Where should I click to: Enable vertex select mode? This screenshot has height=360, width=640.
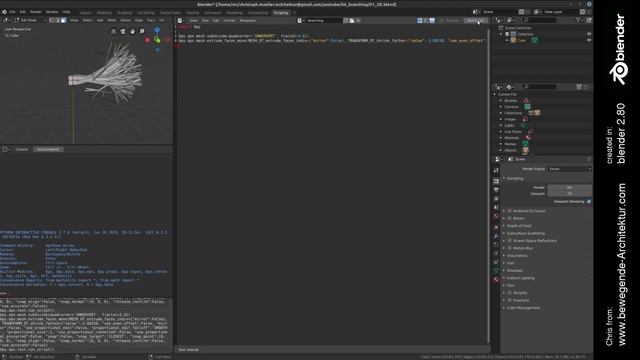coord(51,20)
